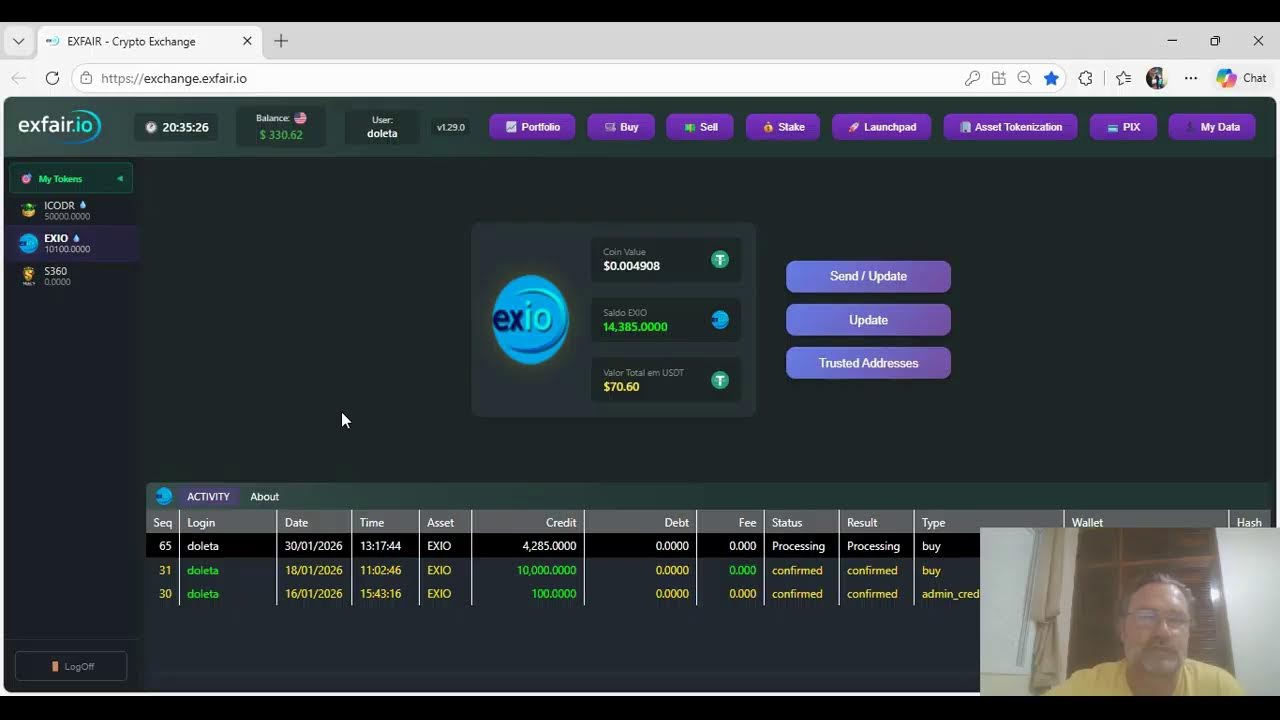Open browser settings and more menu

(x=1190, y=78)
